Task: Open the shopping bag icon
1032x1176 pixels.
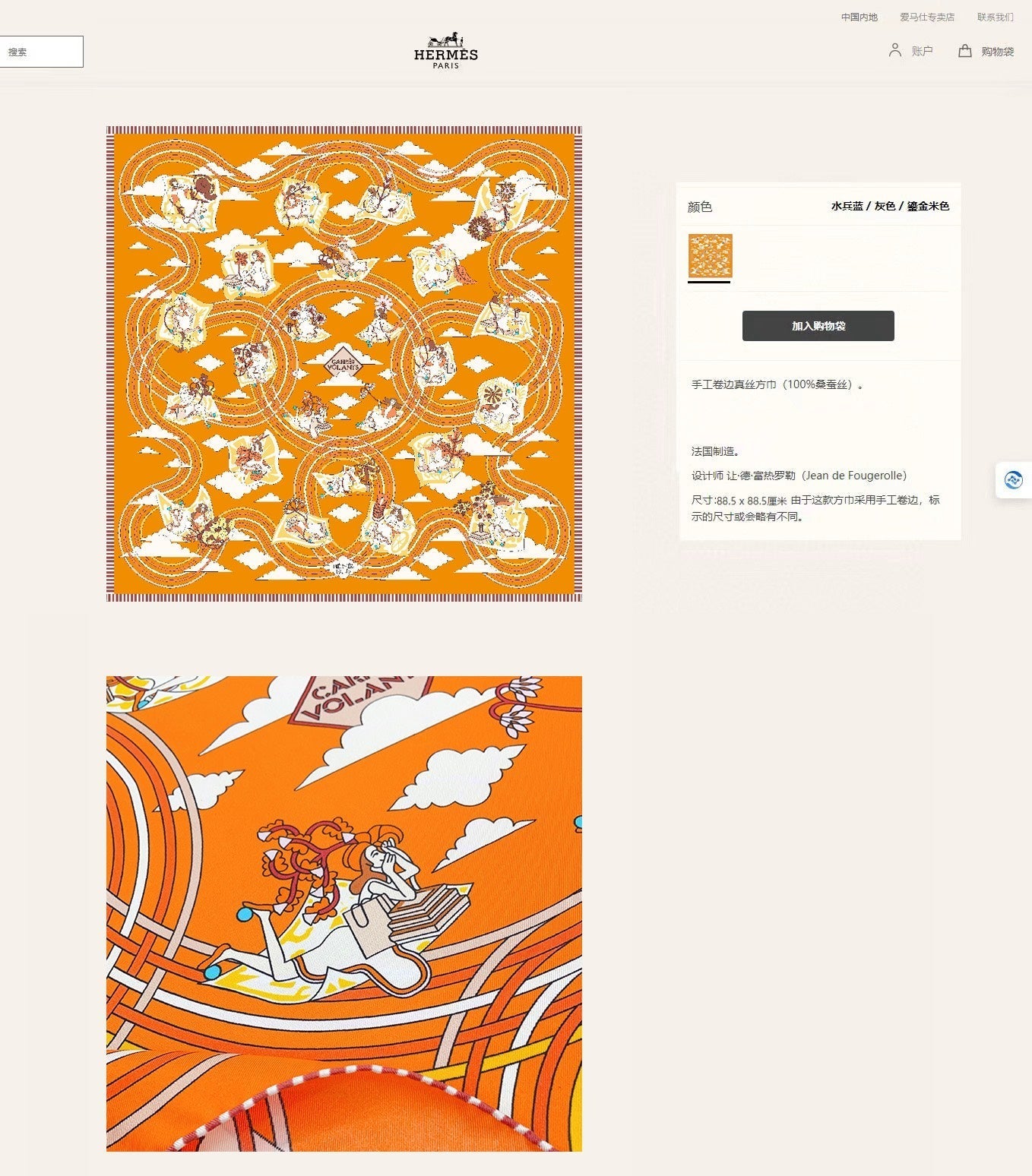Action: 964,51
